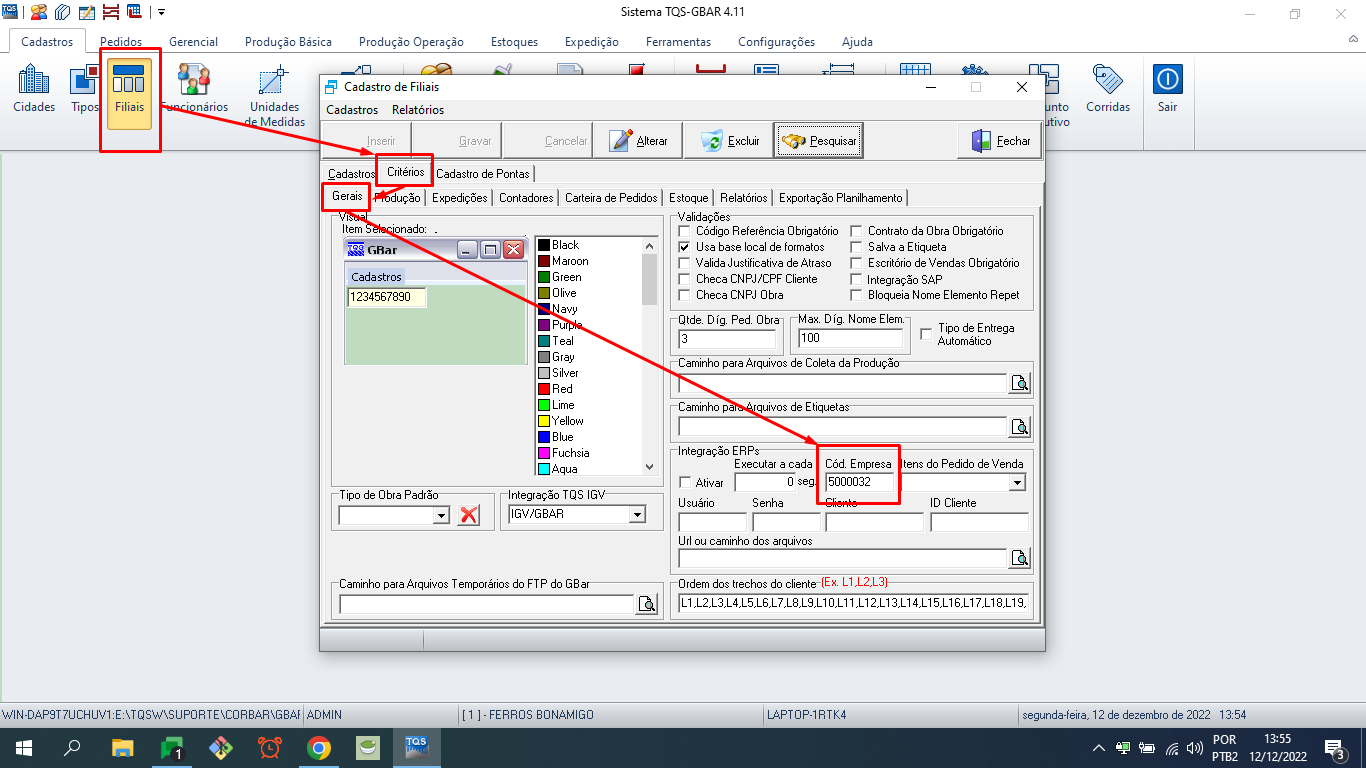Image resolution: width=1366 pixels, height=768 pixels.
Task: Click the Corridas tag icon
Action: point(1107,88)
